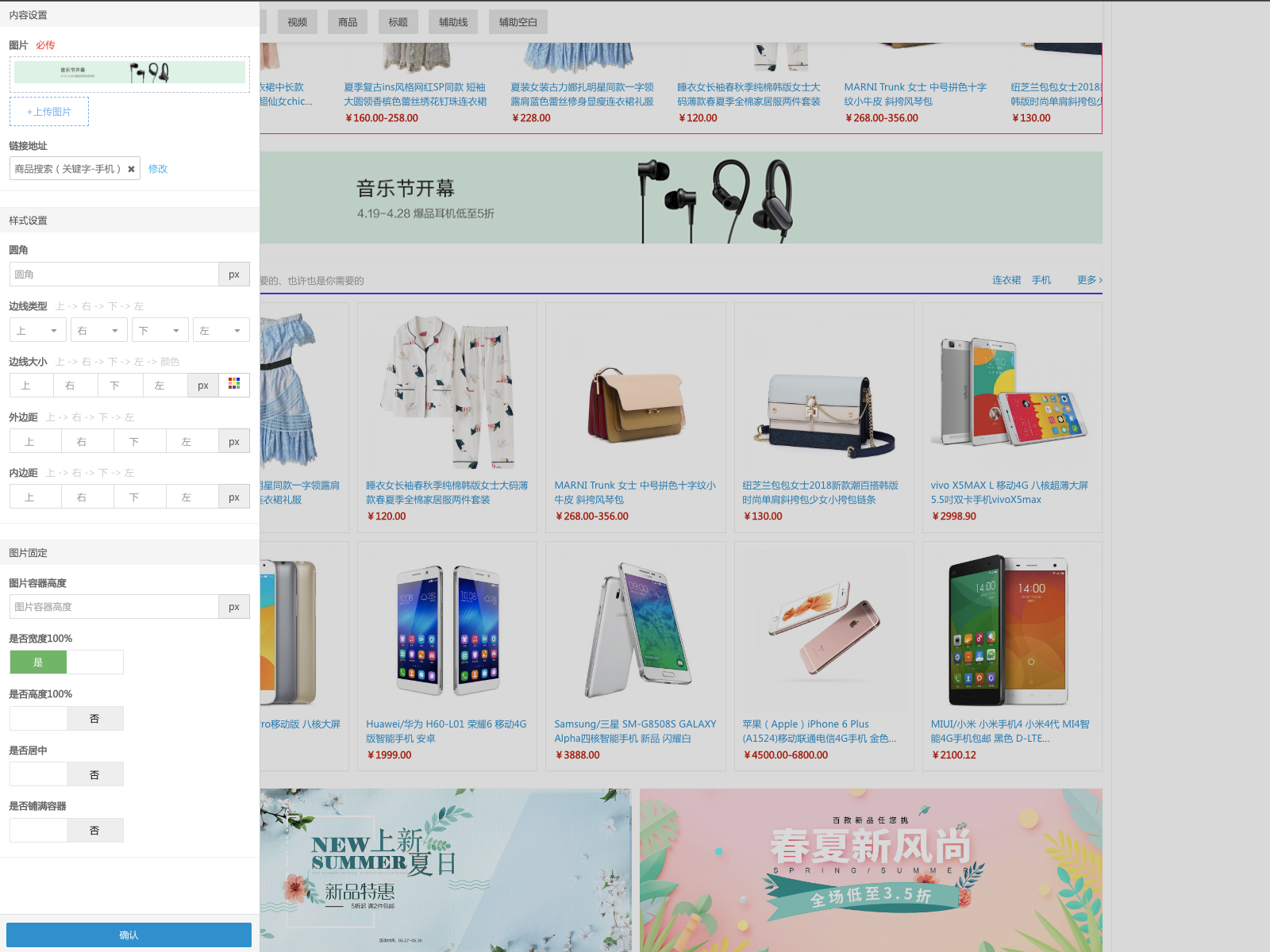The image size is (1270, 952).
Task: Select the 辅助线 component tab
Action: tap(453, 22)
